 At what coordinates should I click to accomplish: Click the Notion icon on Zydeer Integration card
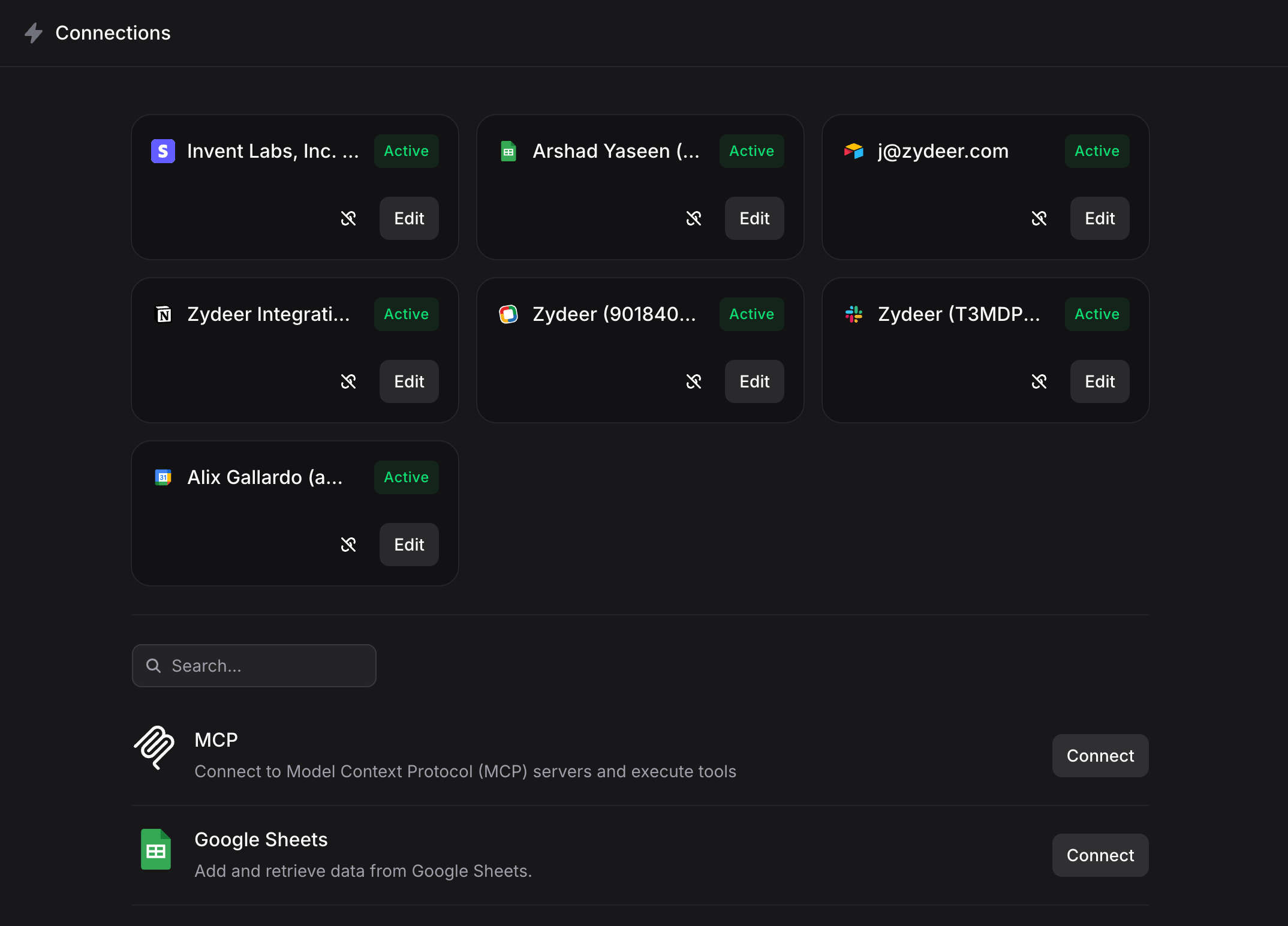162,314
